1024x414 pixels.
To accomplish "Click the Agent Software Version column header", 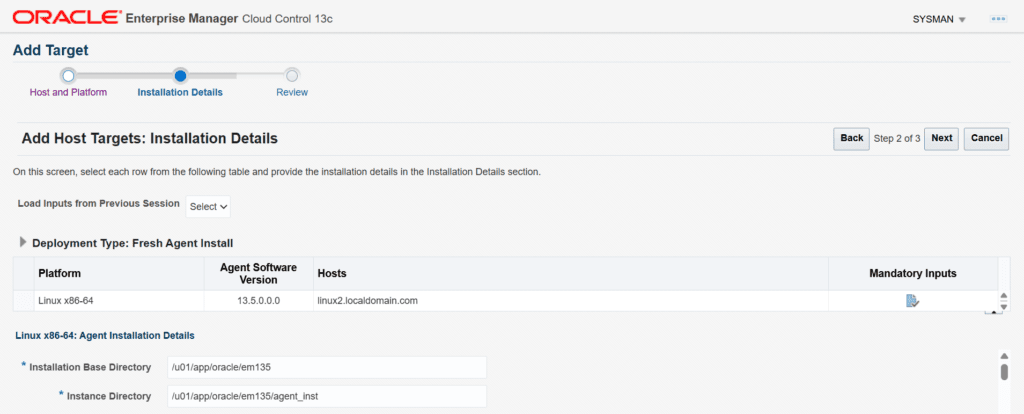I will (x=258, y=274).
